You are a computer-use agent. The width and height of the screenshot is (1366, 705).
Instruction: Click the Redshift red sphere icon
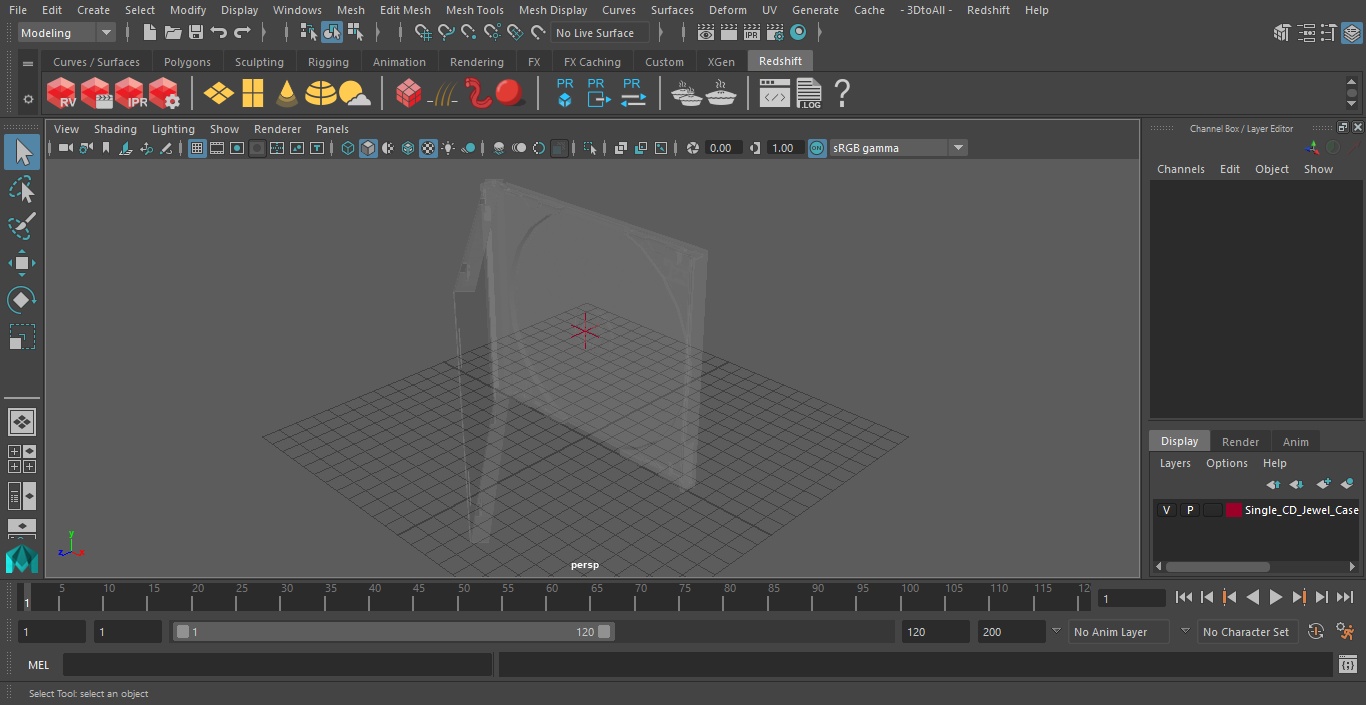(x=510, y=94)
